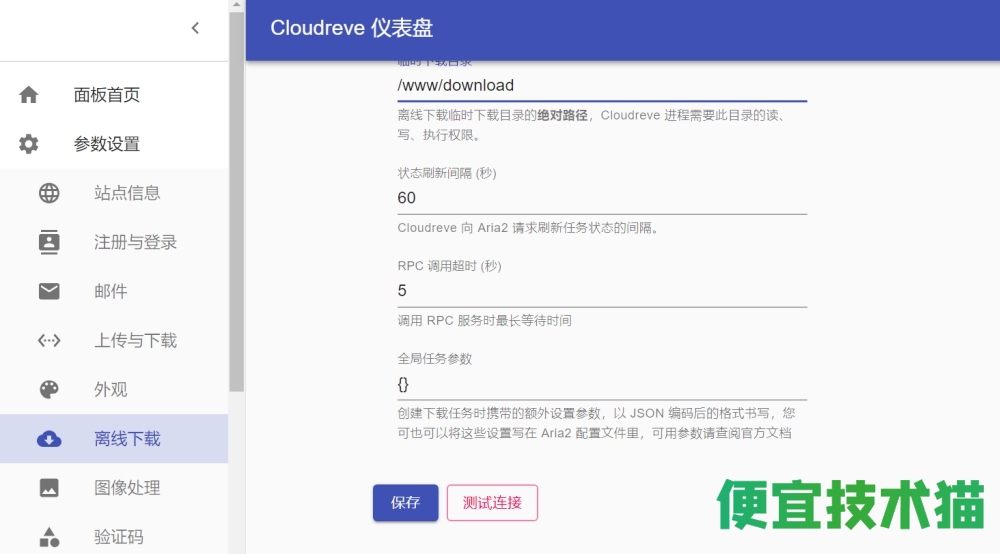Open 站点信息 settings page
Viewport: 1000px width, 554px height.
pos(114,193)
